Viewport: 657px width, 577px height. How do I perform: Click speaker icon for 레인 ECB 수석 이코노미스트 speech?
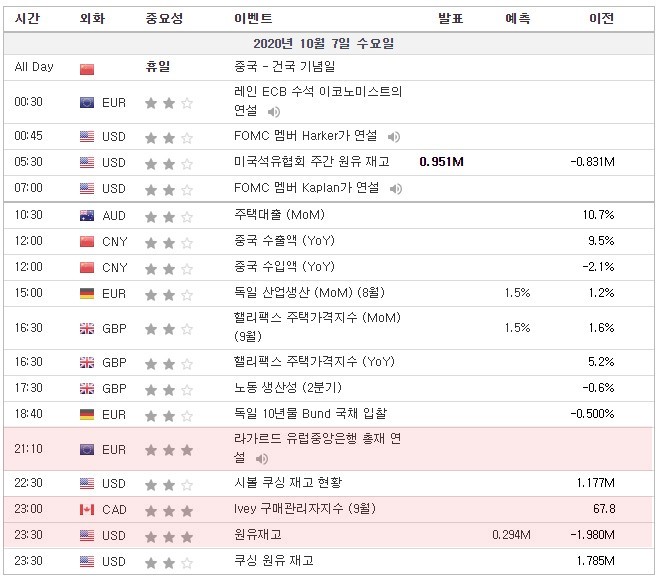tap(274, 112)
